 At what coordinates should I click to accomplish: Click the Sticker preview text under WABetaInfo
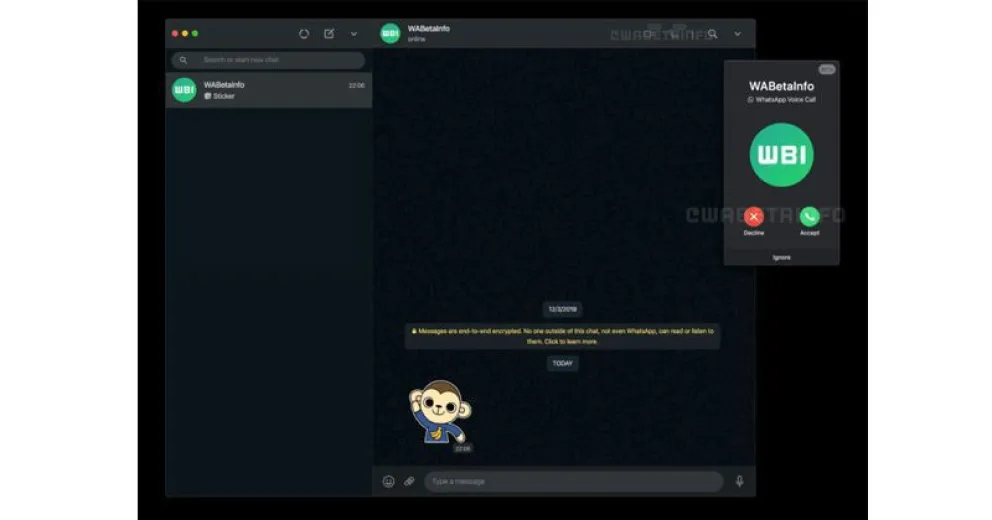point(223,96)
